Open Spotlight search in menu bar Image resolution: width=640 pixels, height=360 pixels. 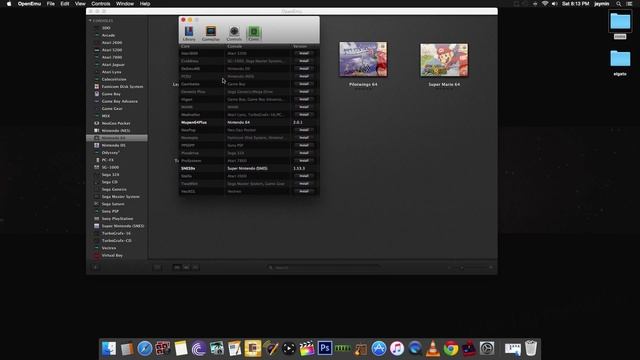pyautogui.click(x=619, y=4)
